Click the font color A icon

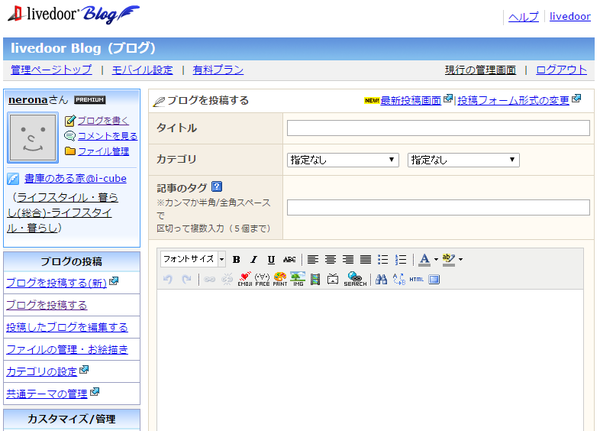click(424, 260)
